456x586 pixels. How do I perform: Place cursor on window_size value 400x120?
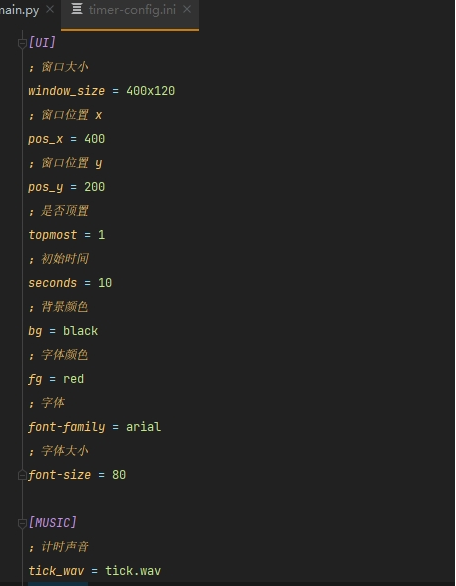(151, 91)
